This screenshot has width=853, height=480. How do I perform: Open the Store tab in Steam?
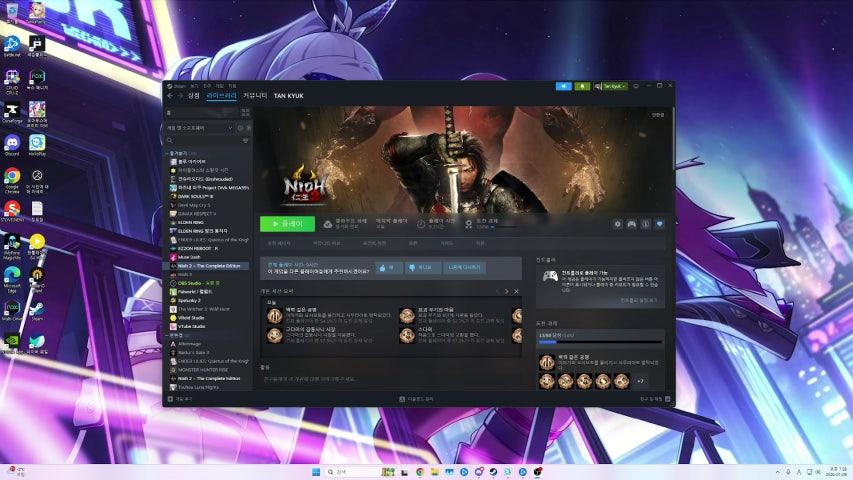click(194, 96)
